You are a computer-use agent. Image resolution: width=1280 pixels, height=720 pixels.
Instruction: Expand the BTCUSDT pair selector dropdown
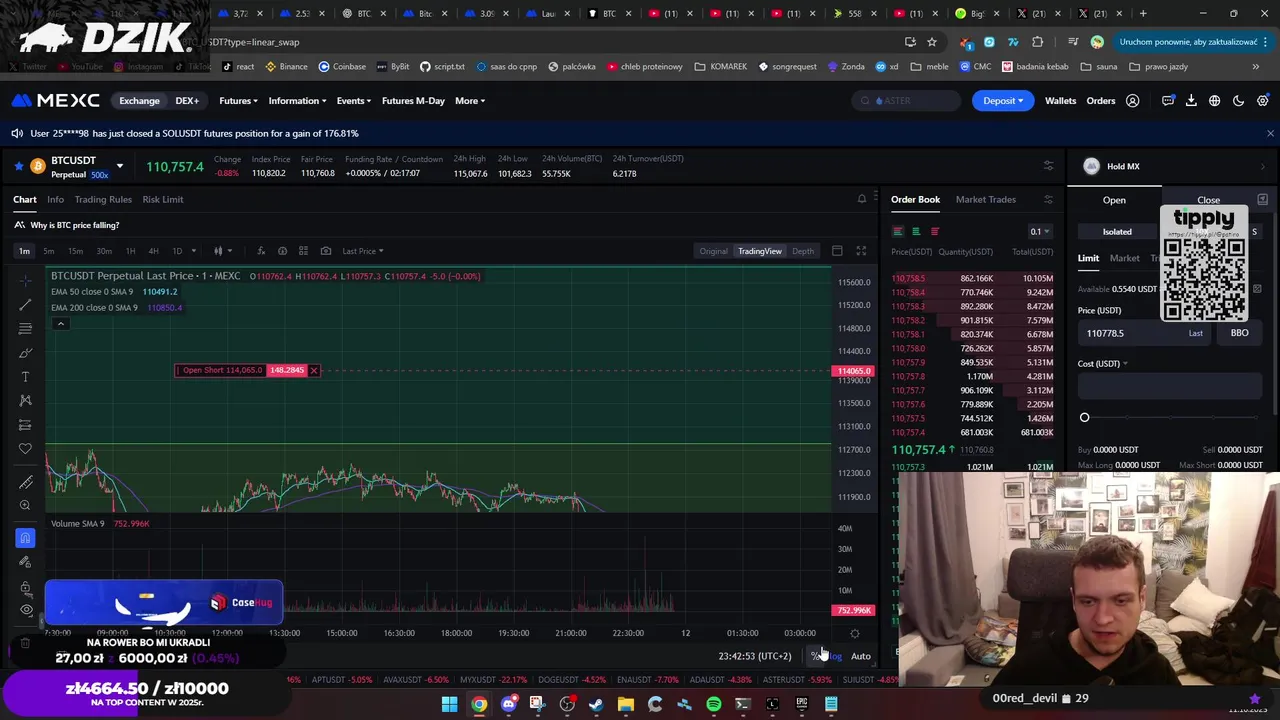point(119,166)
